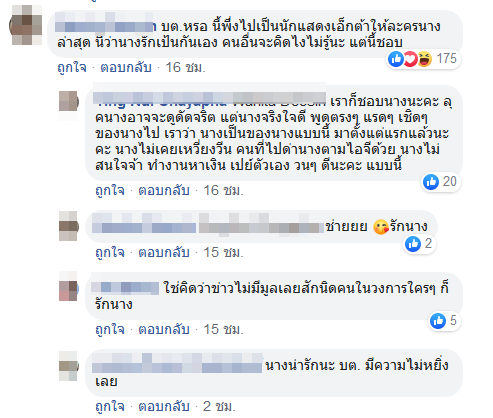Click the heart reaction icon beside 175
The image size is (493, 418).
(411, 59)
